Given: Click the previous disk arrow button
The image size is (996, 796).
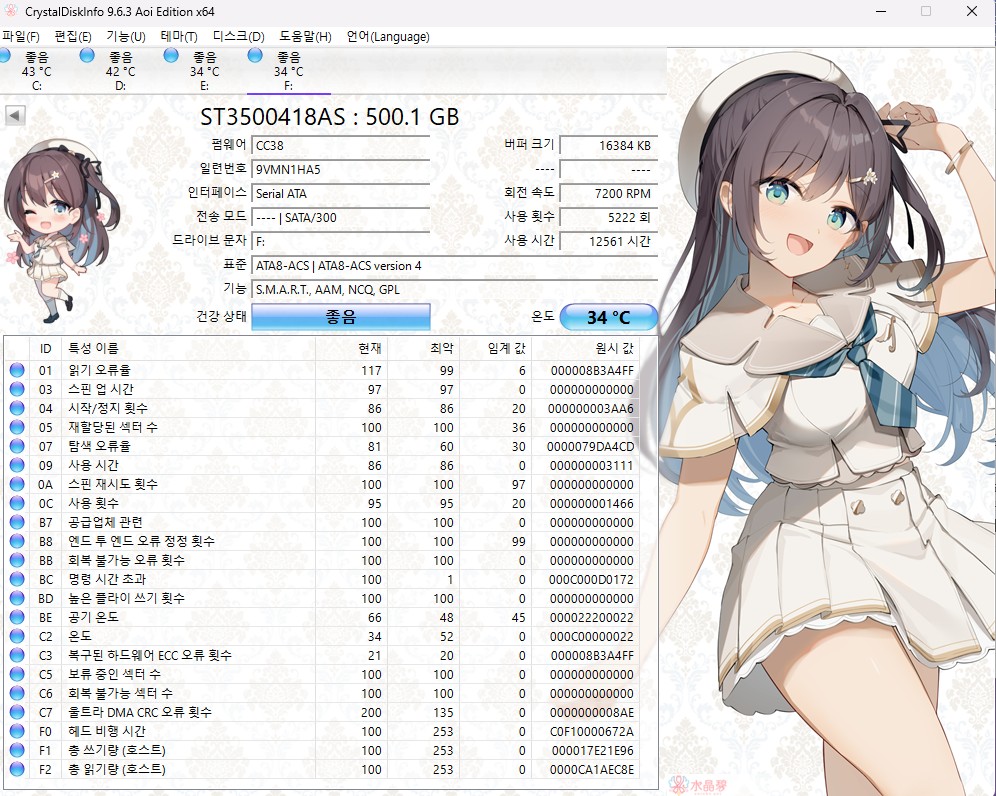Looking at the screenshot, I should pos(15,116).
